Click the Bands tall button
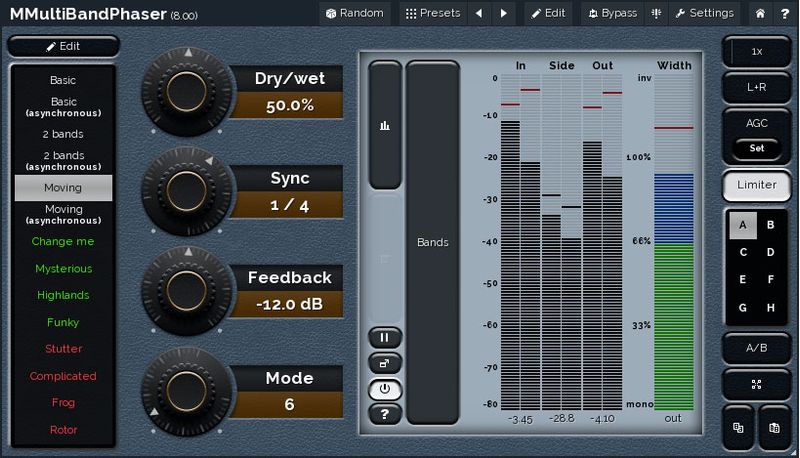The width and height of the screenshot is (800, 458). [433, 242]
